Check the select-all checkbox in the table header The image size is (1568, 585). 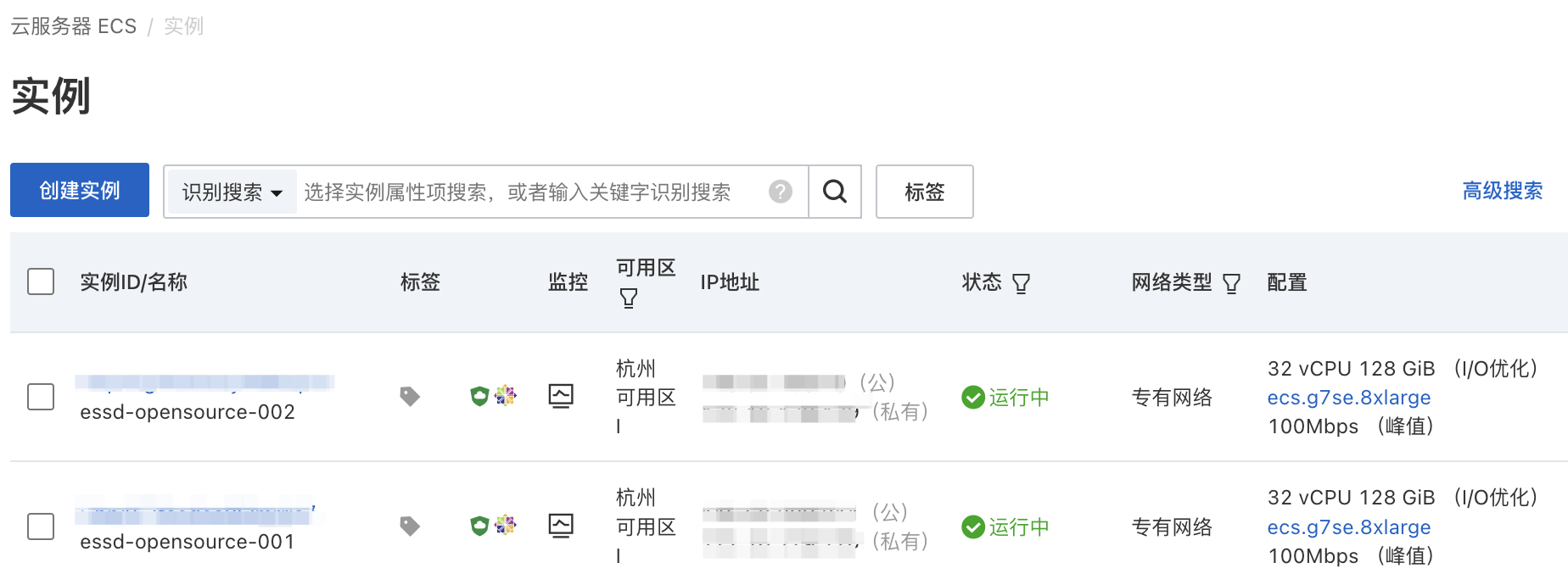[x=40, y=281]
